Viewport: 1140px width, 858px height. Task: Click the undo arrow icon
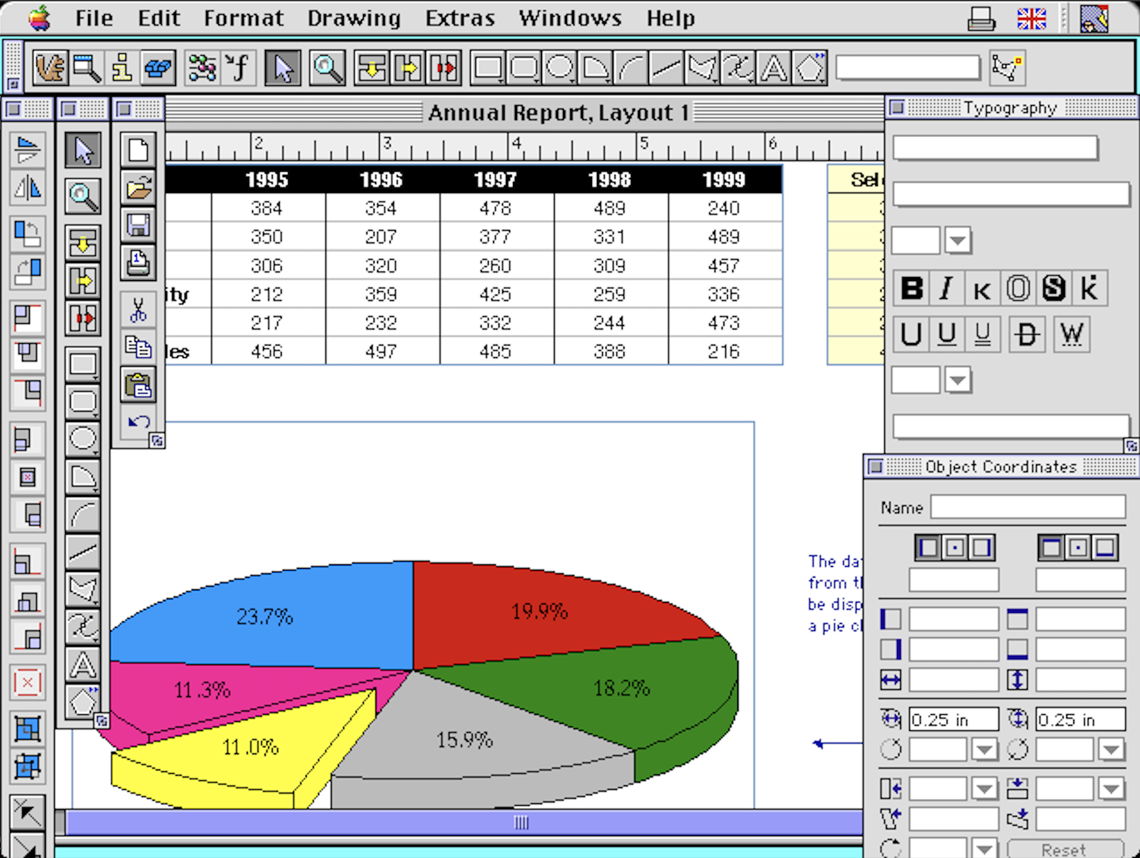(x=138, y=421)
